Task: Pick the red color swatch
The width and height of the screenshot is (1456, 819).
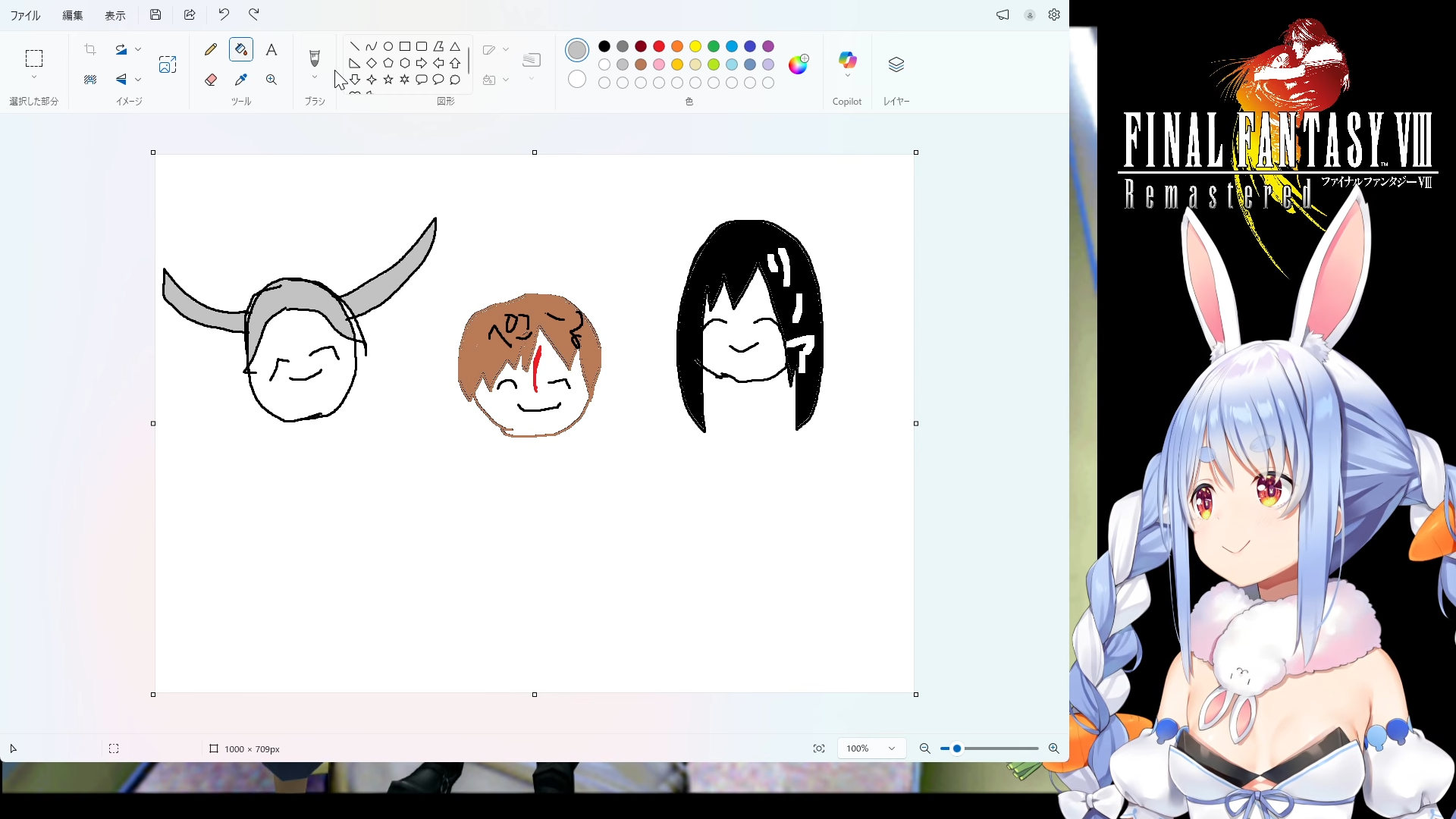Action: (659, 46)
